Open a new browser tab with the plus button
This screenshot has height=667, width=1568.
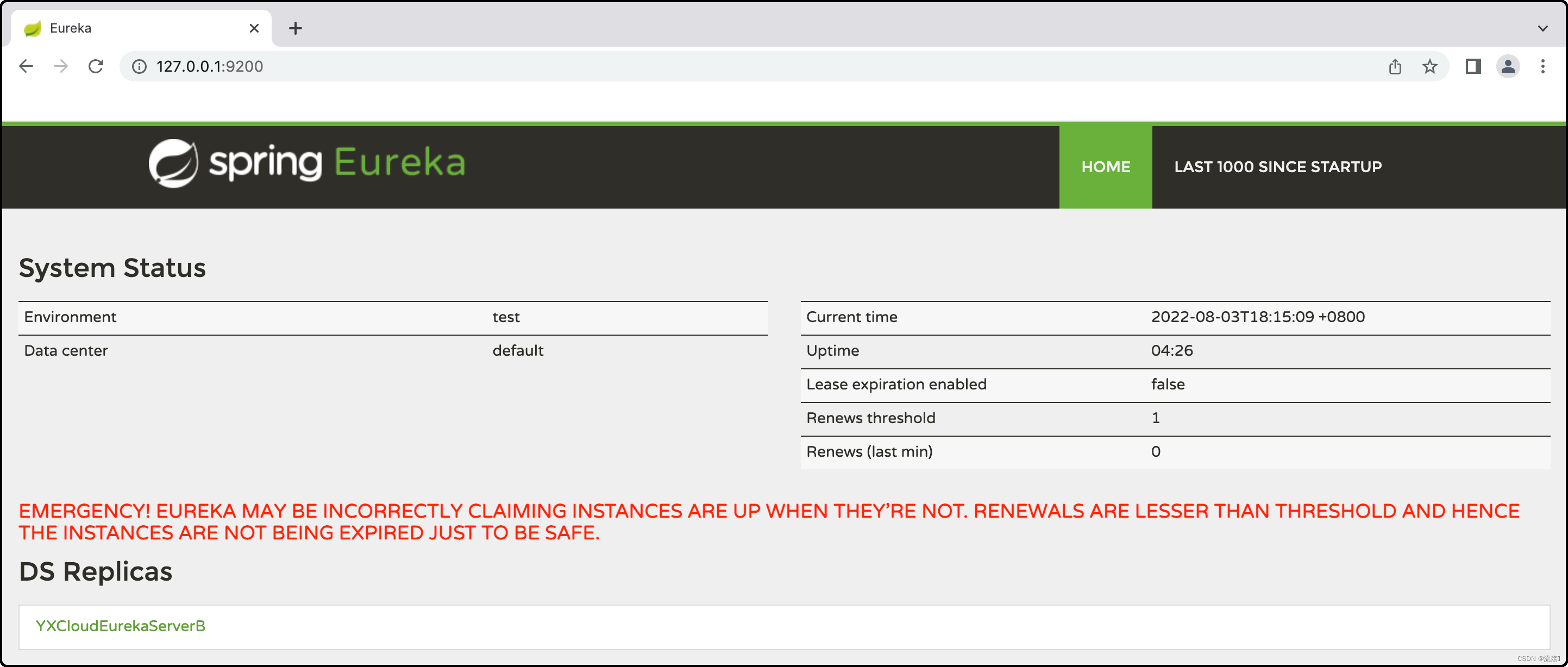pos(296,28)
